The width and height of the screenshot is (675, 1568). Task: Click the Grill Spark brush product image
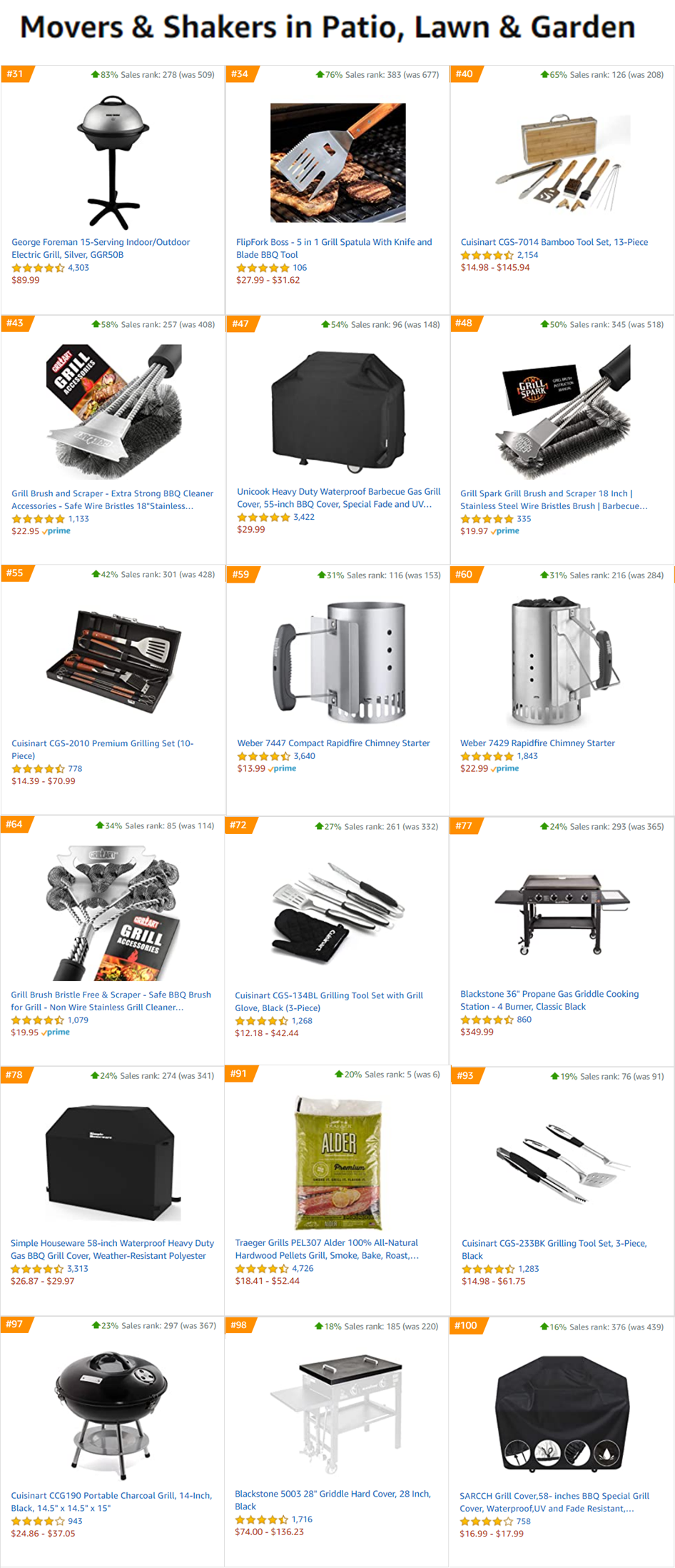[562, 411]
